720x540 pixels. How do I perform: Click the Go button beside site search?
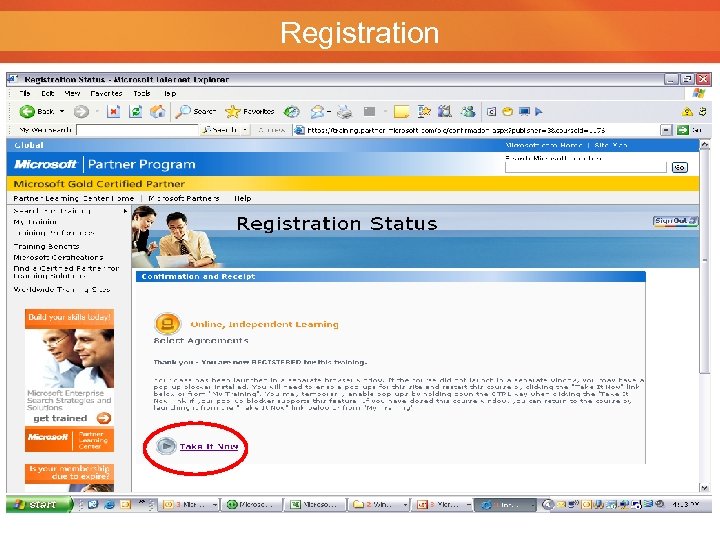[679, 168]
